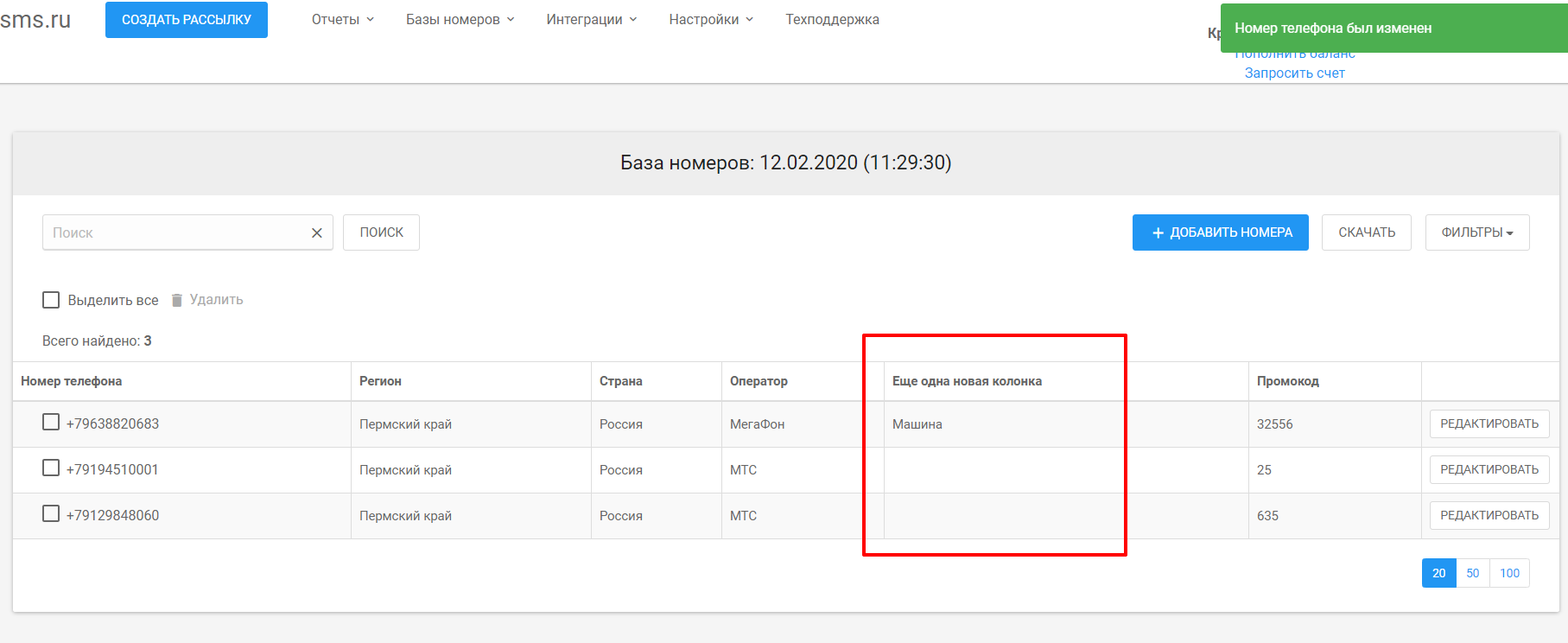Tick the Выделить все checkbox
The image size is (1568, 643).
click(x=51, y=300)
